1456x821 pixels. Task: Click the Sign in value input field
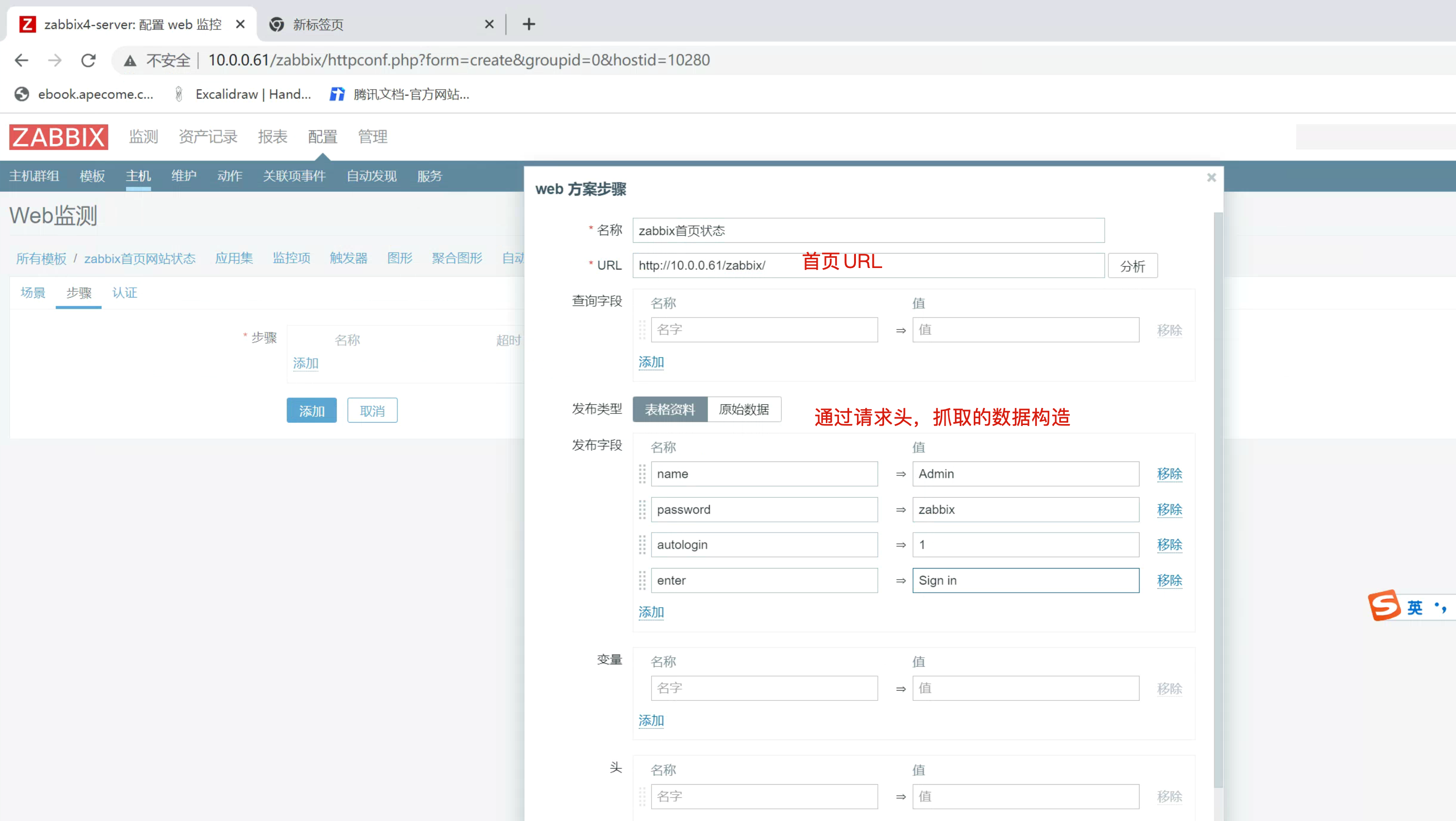point(1025,580)
